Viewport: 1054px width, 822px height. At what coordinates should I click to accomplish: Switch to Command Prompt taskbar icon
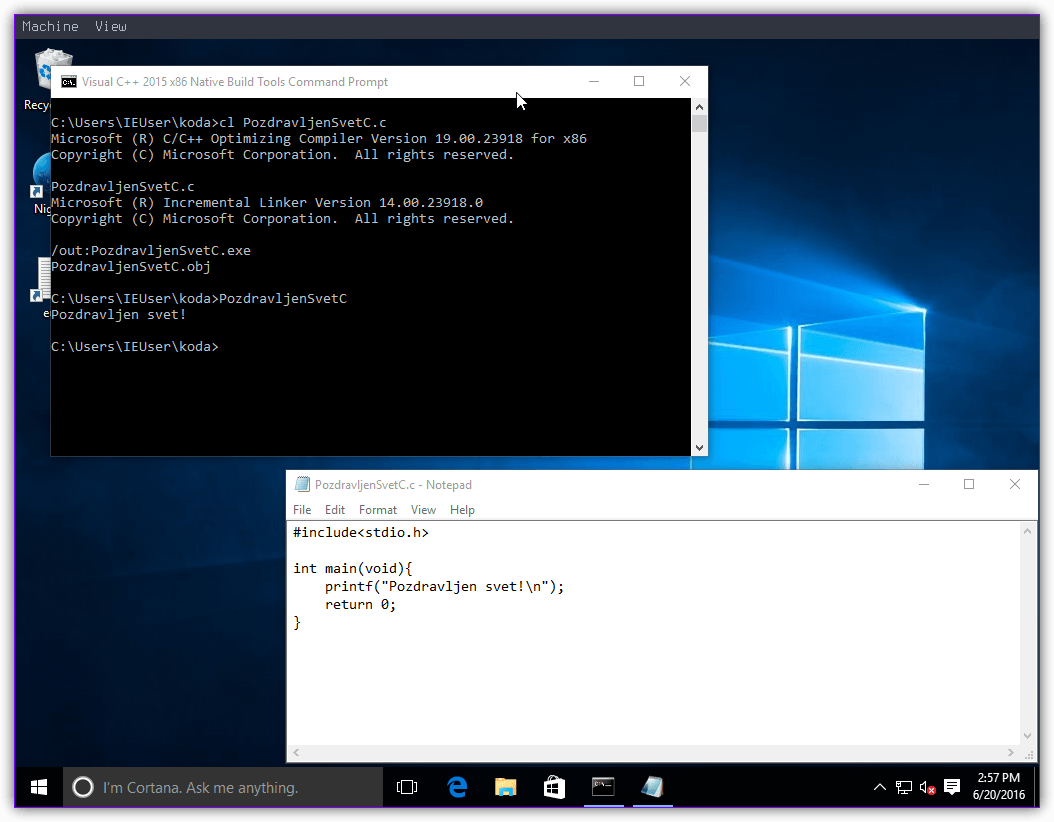603,787
